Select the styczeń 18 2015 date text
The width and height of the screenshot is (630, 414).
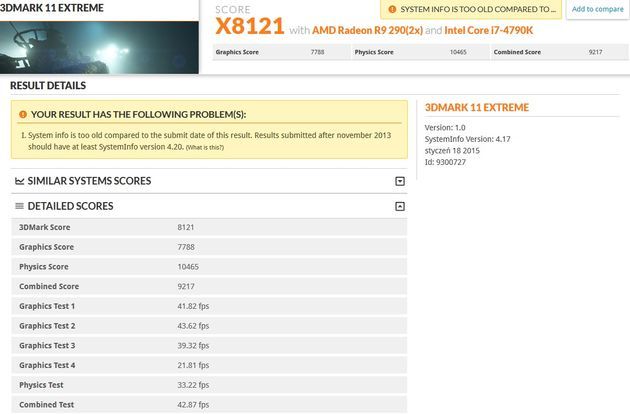452,151
